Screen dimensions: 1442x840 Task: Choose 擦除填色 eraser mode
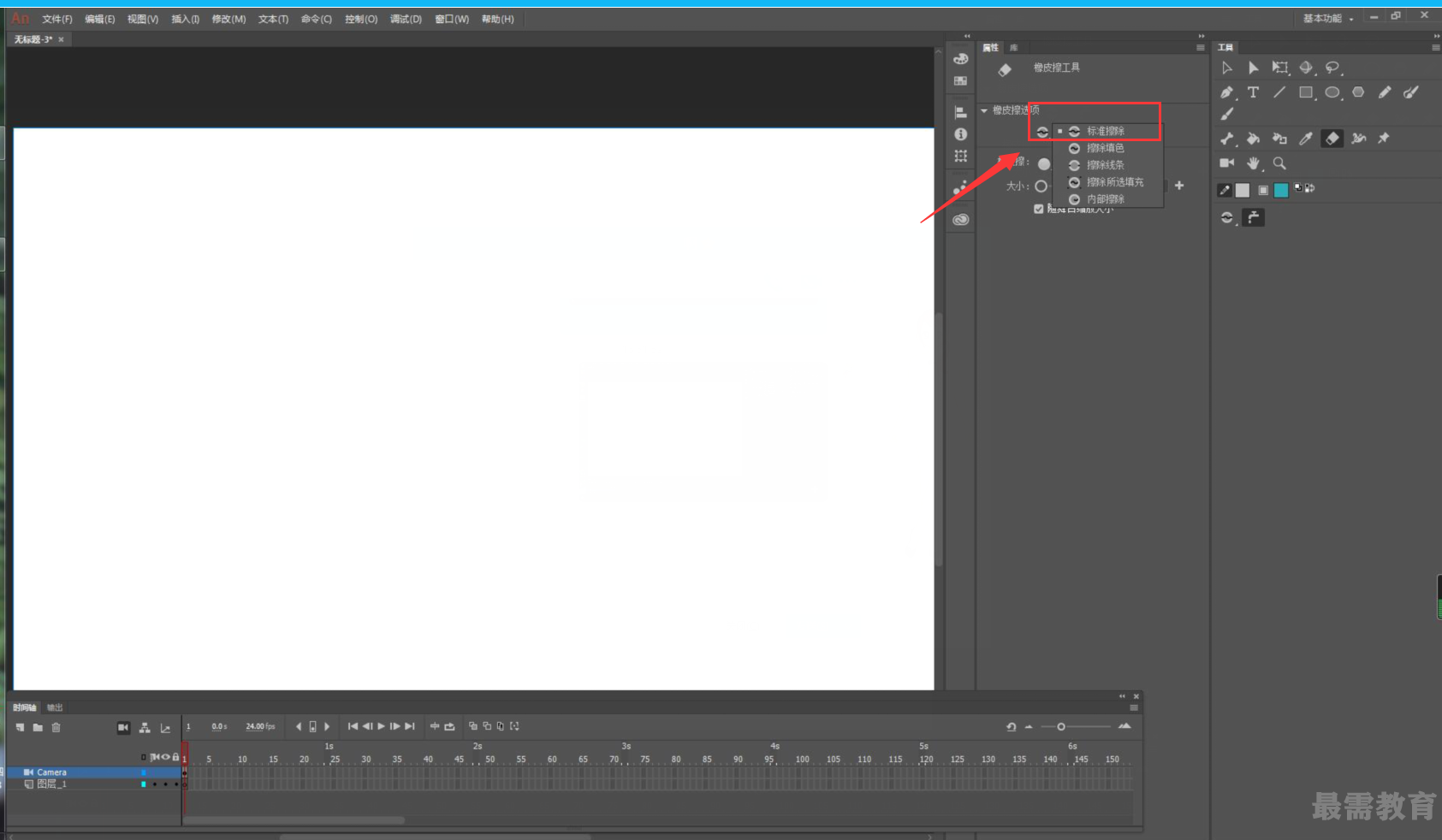[x=1108, y=148]
